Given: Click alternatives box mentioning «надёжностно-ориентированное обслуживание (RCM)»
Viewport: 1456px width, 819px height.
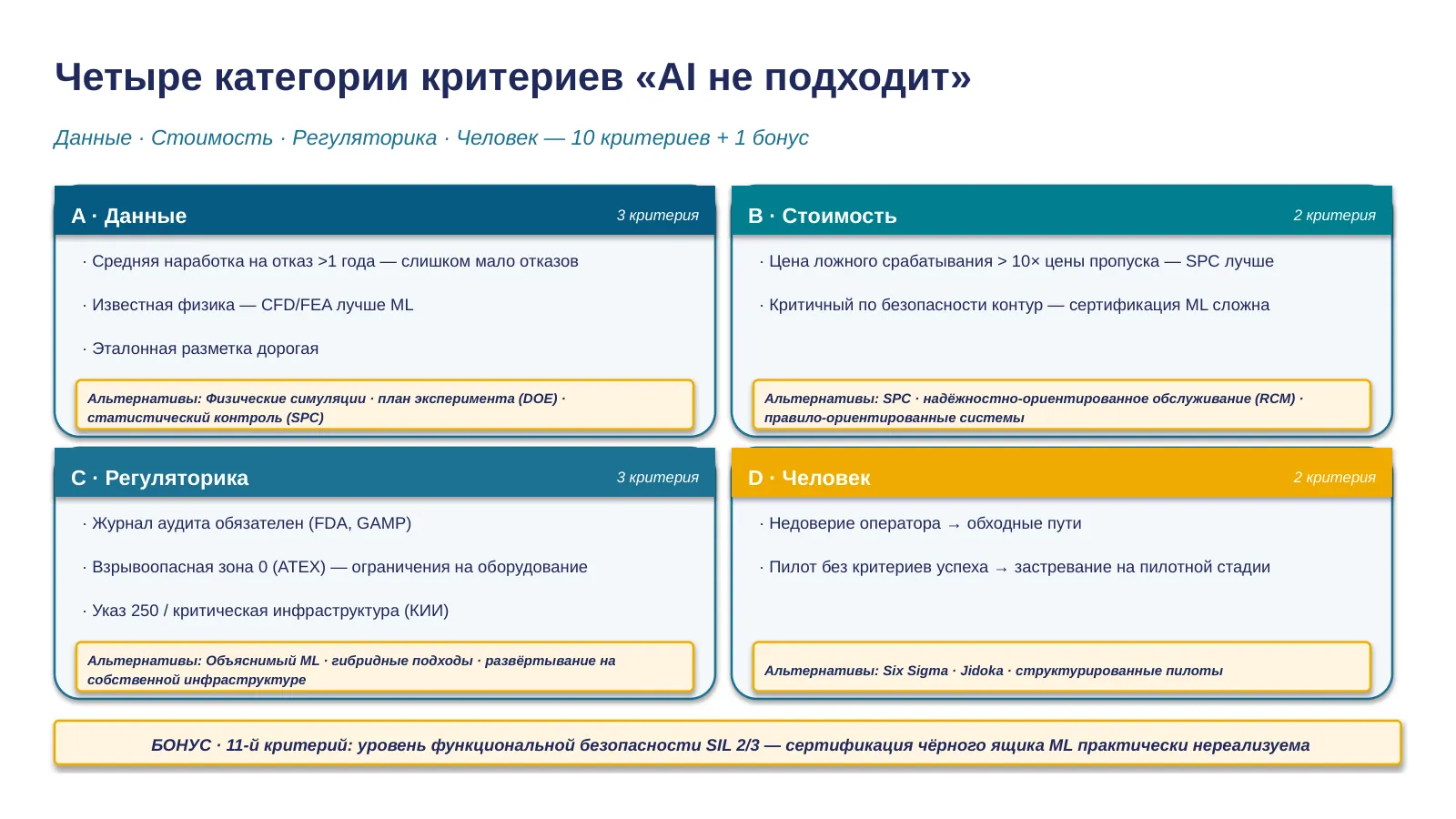Looking at the screenshot, I should pyautogui.click(x=1062, y=406).
